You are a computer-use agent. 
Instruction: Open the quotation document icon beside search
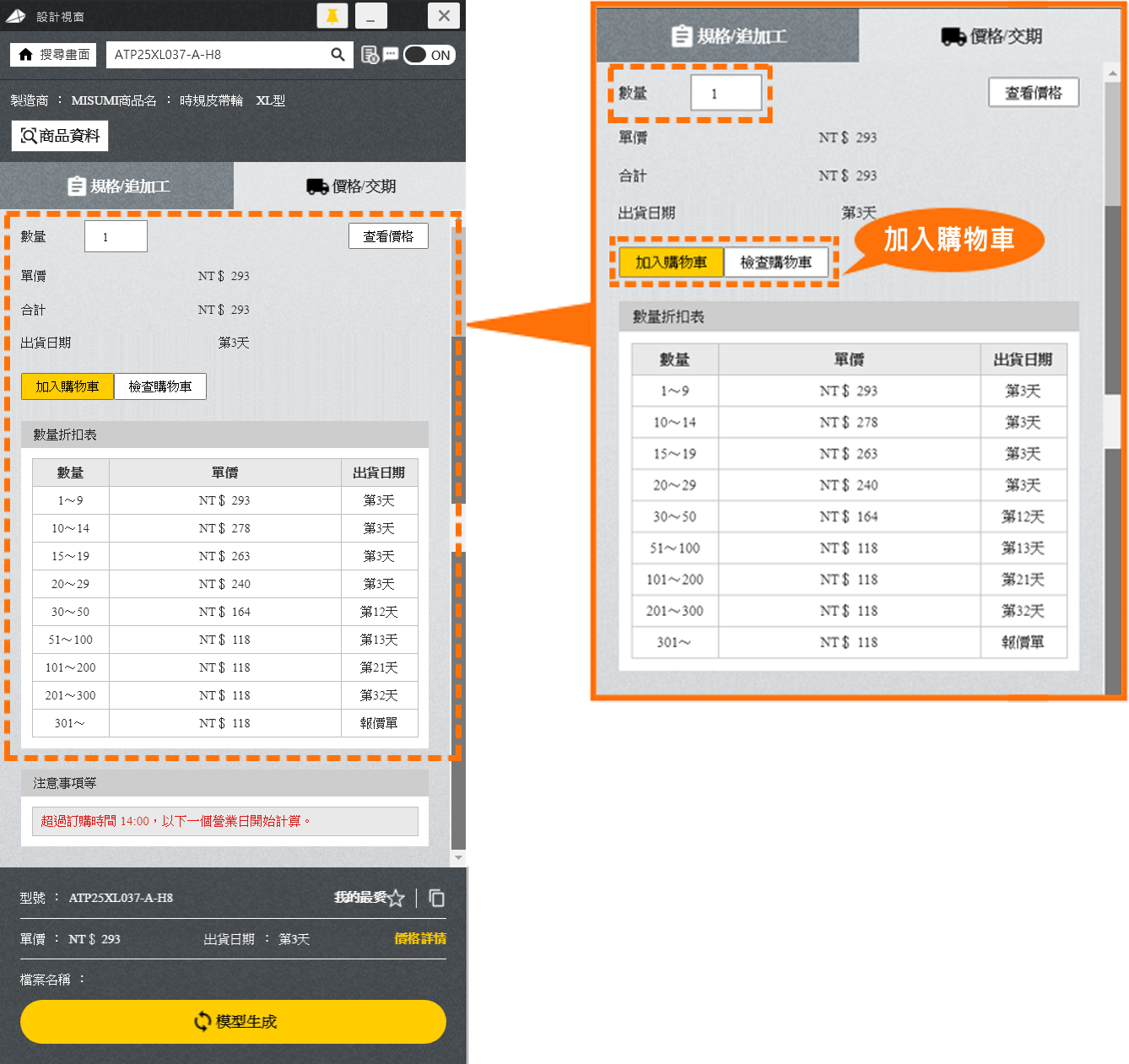pyautogui.click(x=370, y=55)
